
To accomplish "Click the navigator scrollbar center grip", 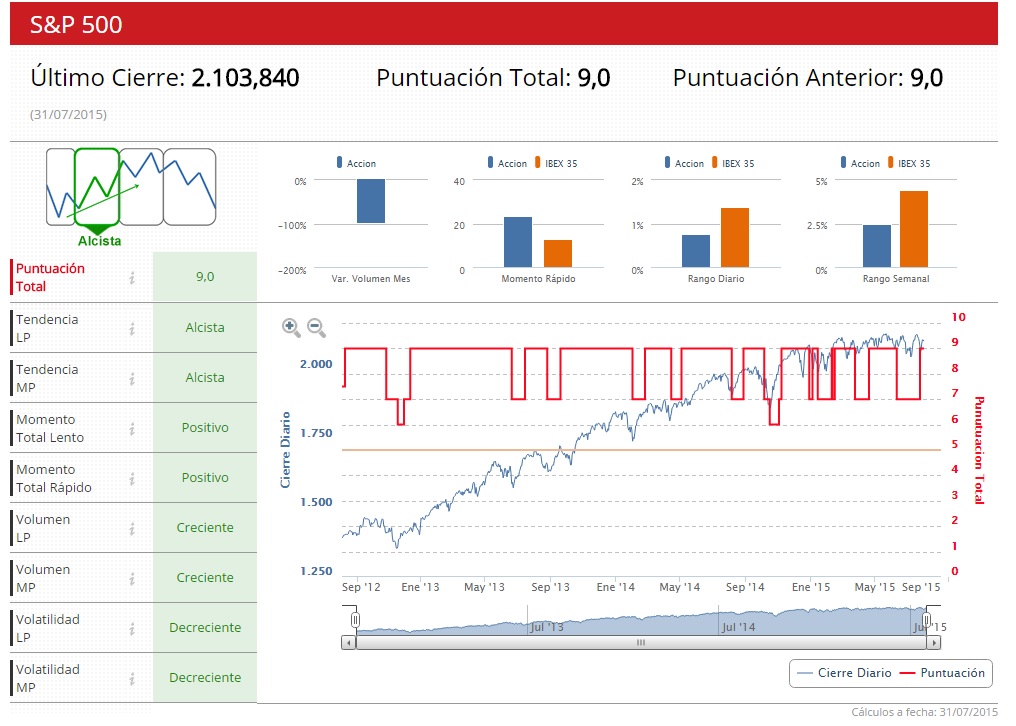I will 641,643.
